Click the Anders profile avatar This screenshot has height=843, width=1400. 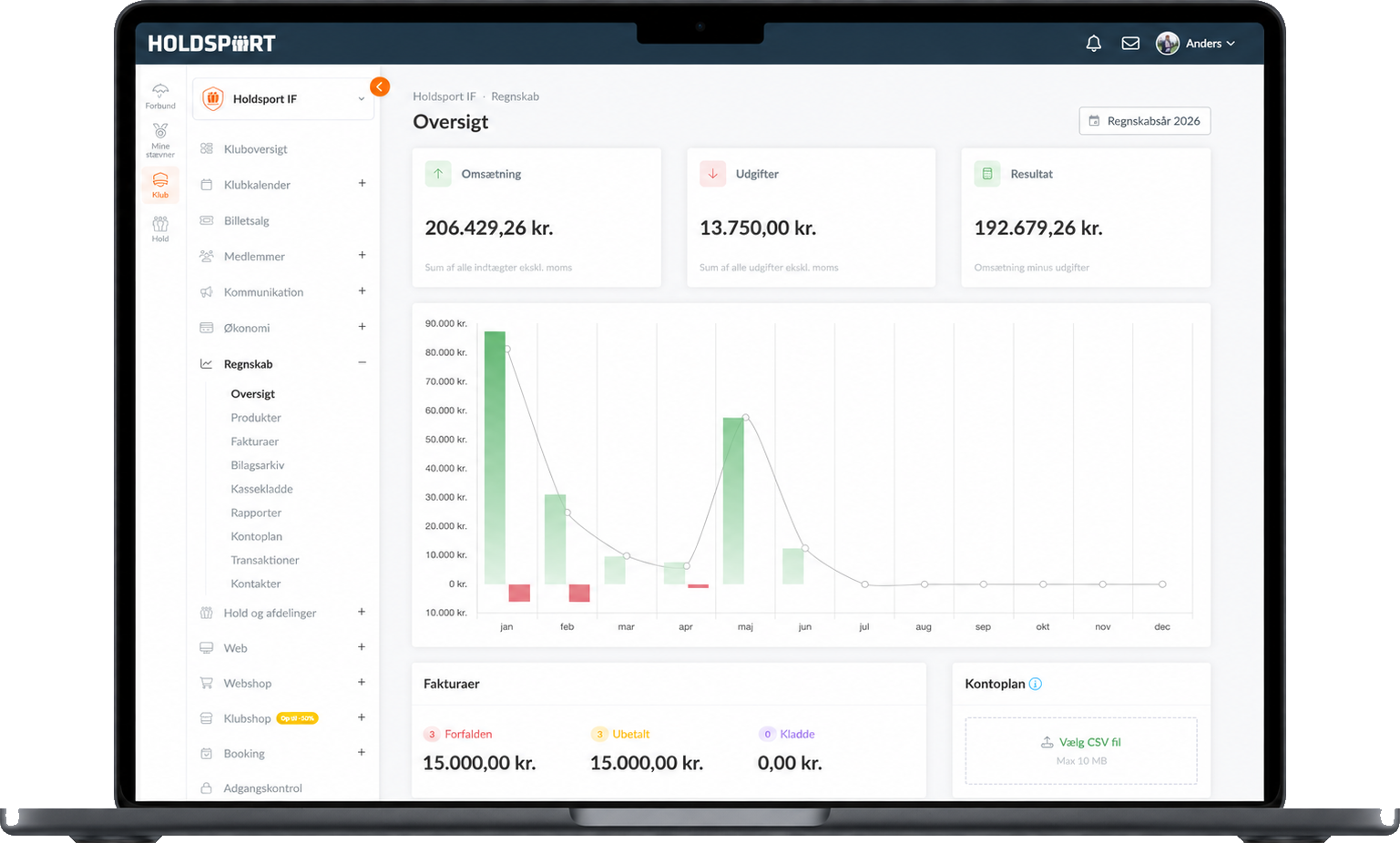(x=1168, y=44)
